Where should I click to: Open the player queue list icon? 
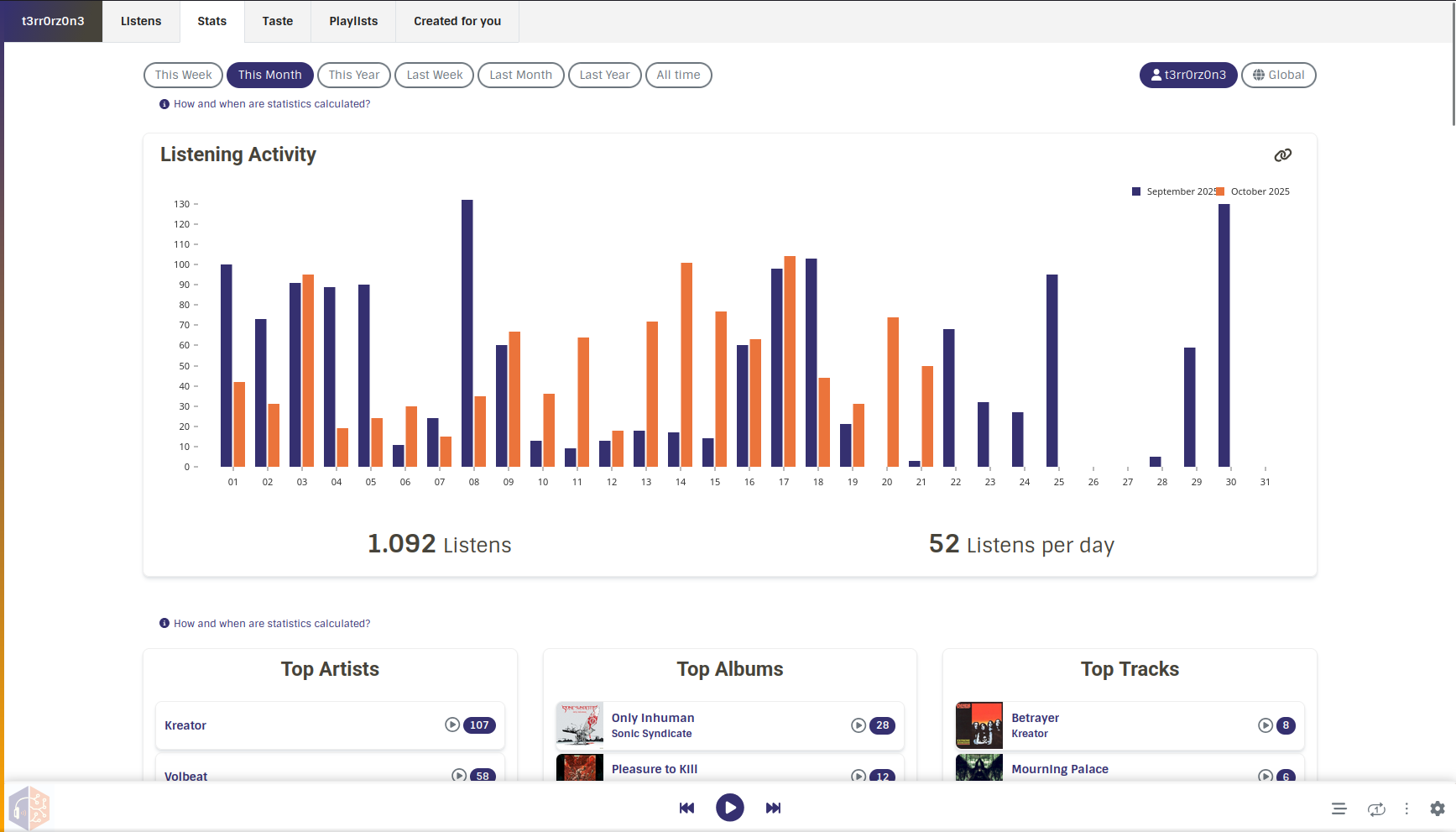point(1339,808)
